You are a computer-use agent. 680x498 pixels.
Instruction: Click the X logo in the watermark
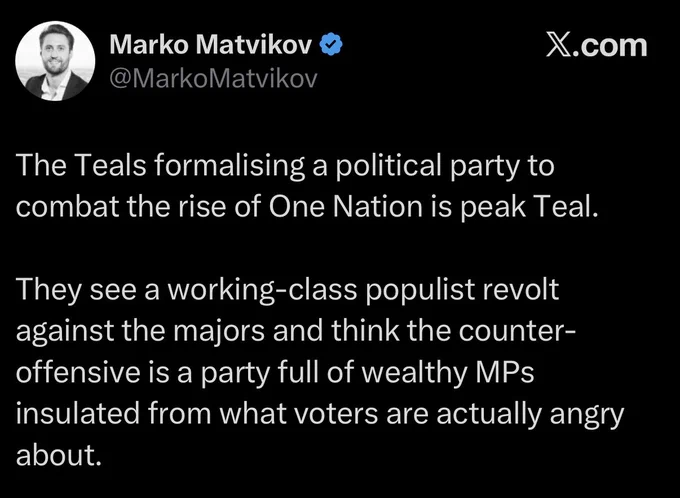pos(558,45)
